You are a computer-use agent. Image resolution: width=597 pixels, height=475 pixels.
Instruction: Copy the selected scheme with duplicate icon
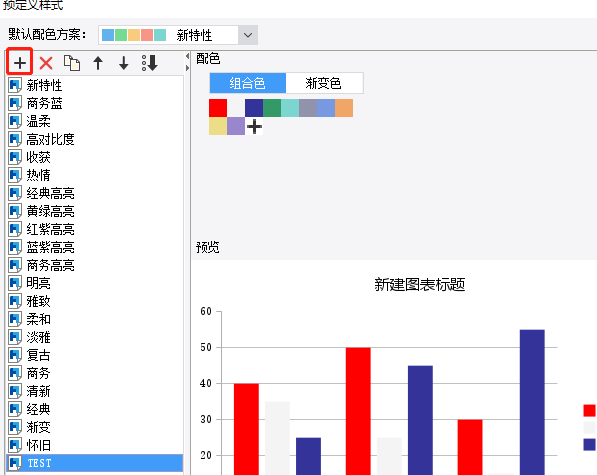tap(72, 63)
